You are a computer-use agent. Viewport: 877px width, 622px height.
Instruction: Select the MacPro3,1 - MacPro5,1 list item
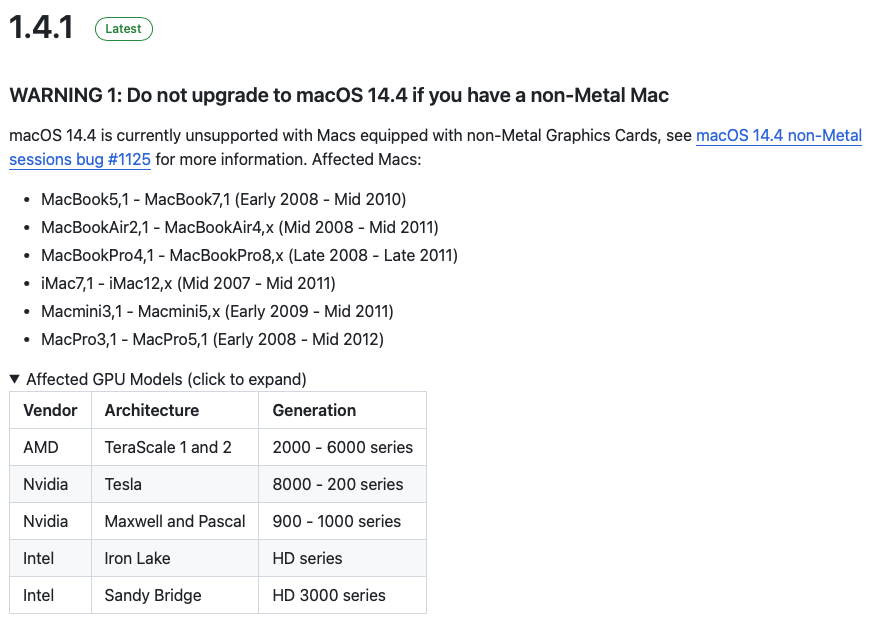[213, 339]
